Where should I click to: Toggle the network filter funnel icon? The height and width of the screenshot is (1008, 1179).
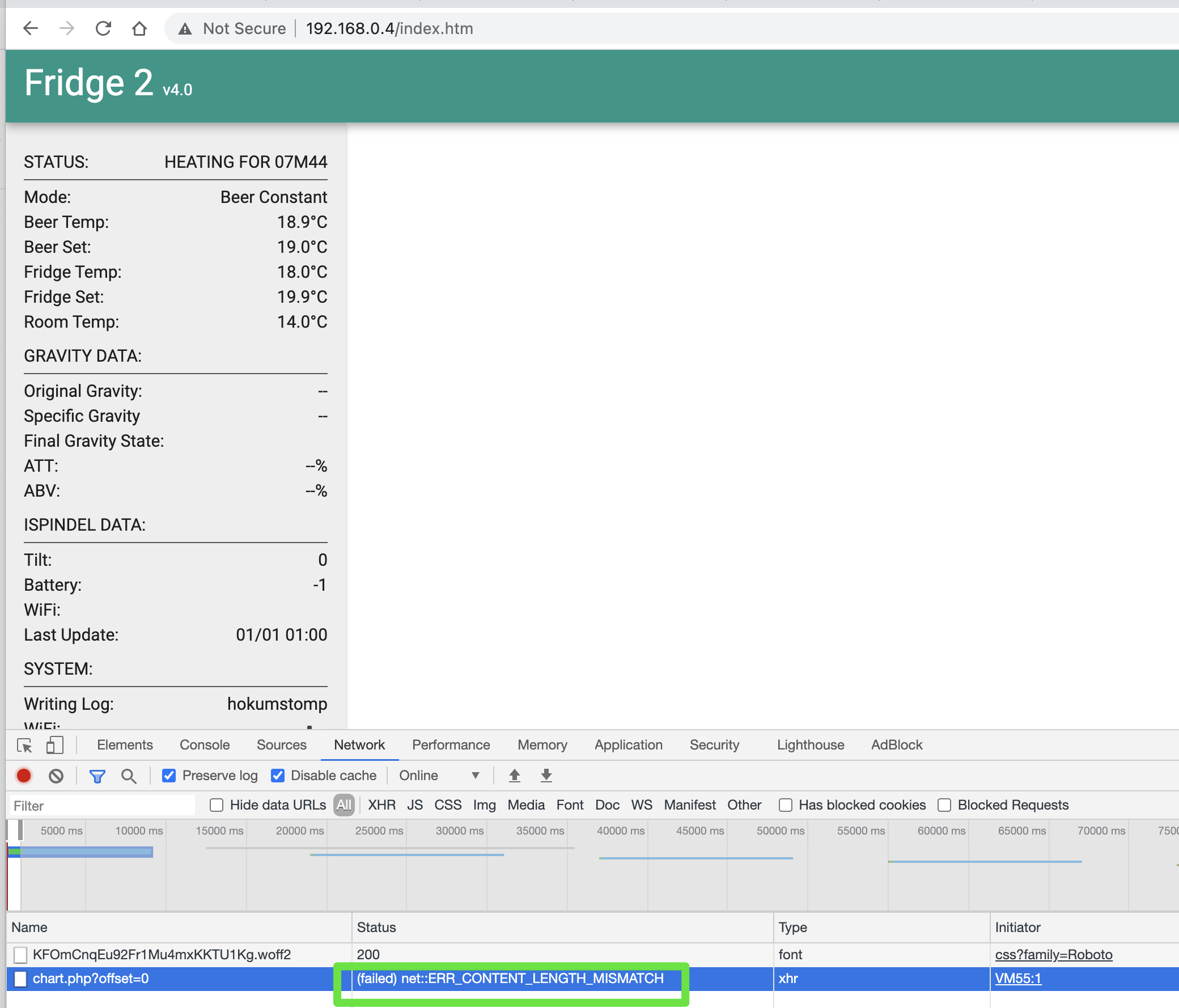(97, 776)
